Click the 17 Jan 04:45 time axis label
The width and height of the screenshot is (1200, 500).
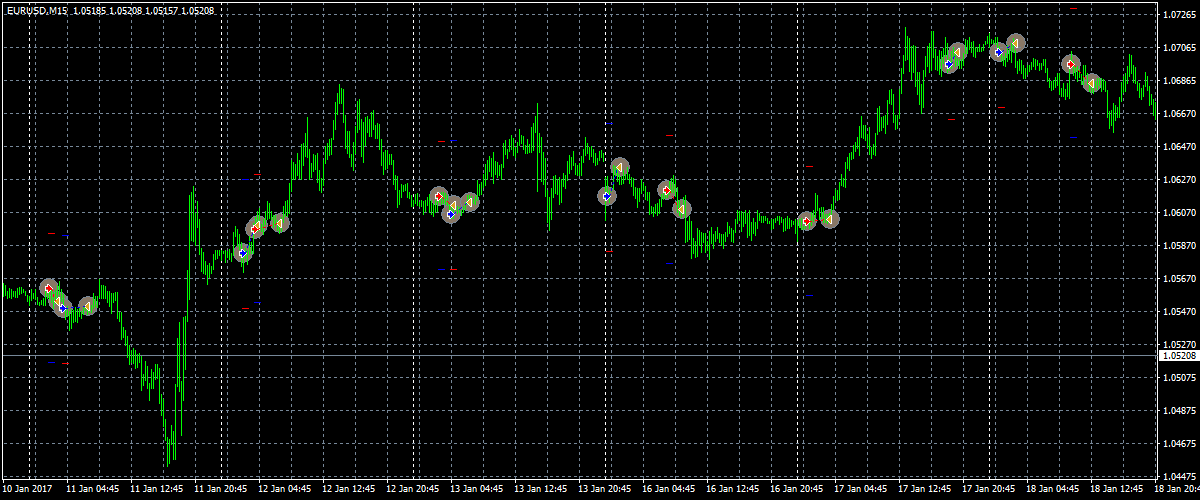click(x=859, y=490)
